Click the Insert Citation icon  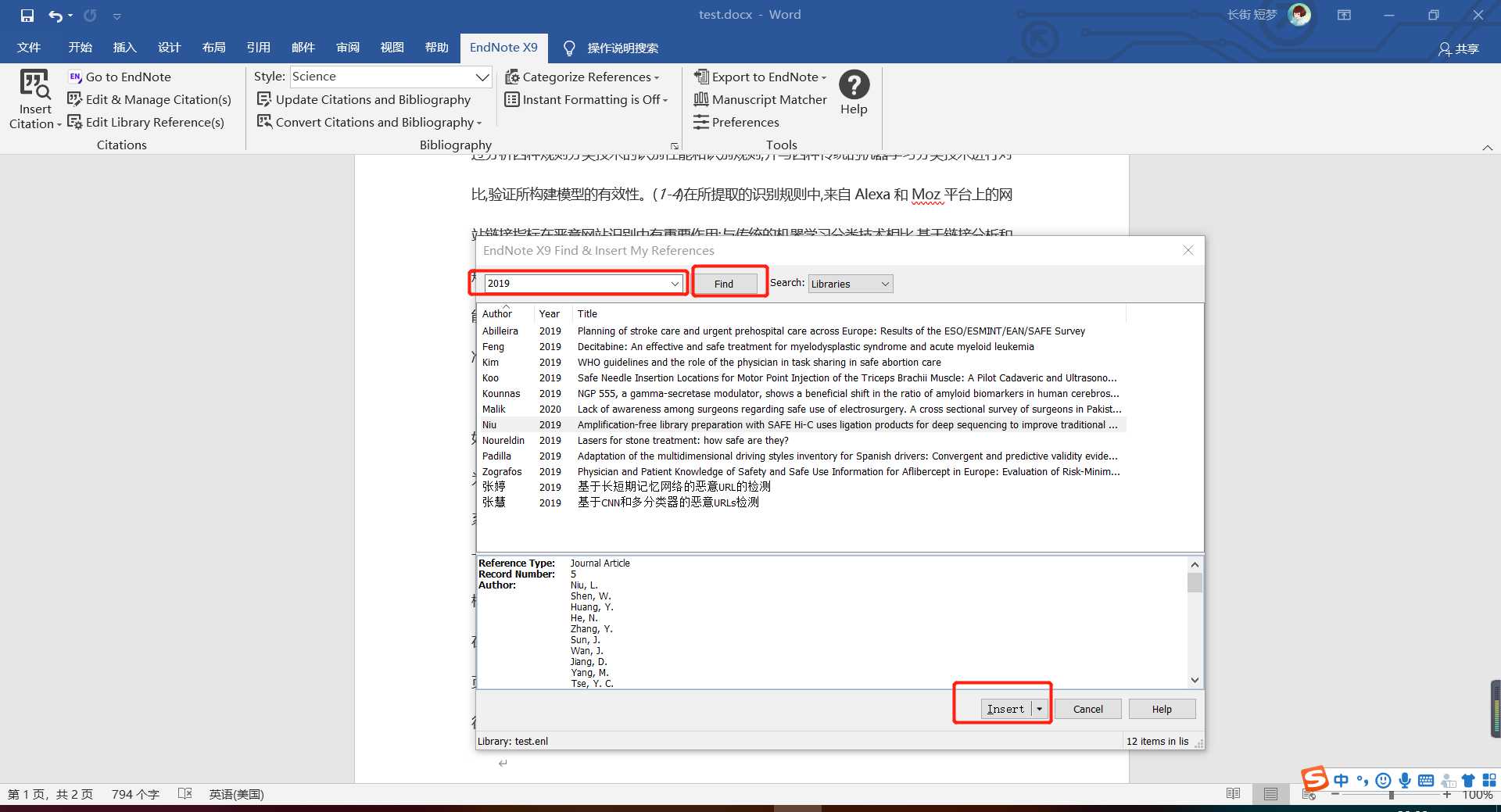coord(35,84)
